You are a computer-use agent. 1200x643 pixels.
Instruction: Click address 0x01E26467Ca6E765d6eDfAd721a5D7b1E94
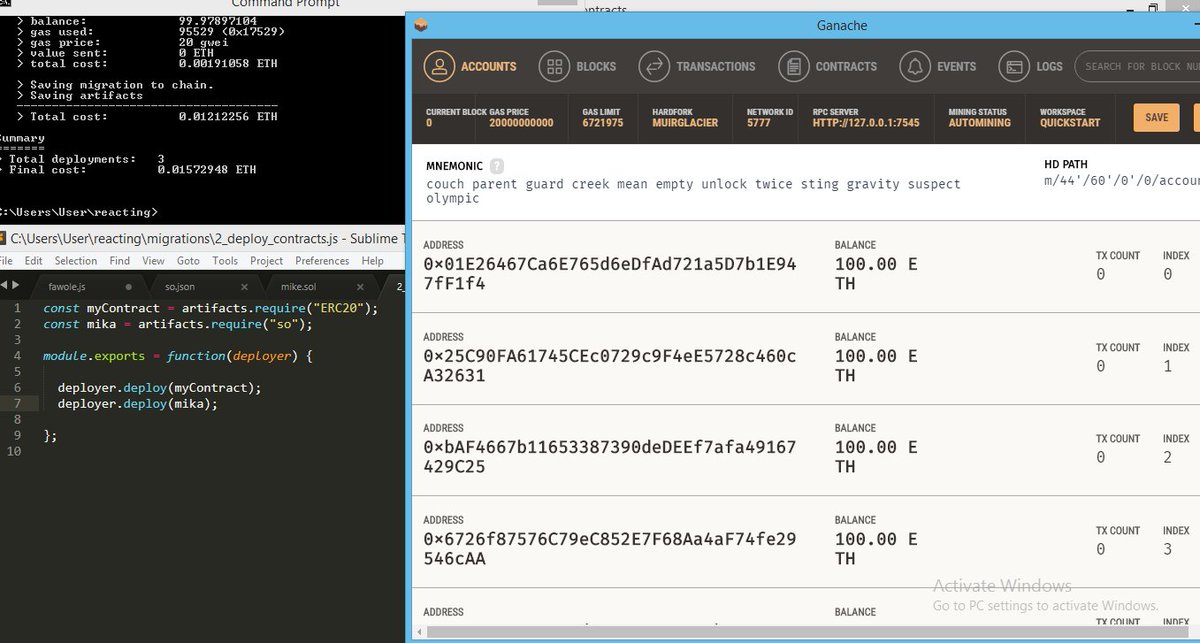[610, 274]
